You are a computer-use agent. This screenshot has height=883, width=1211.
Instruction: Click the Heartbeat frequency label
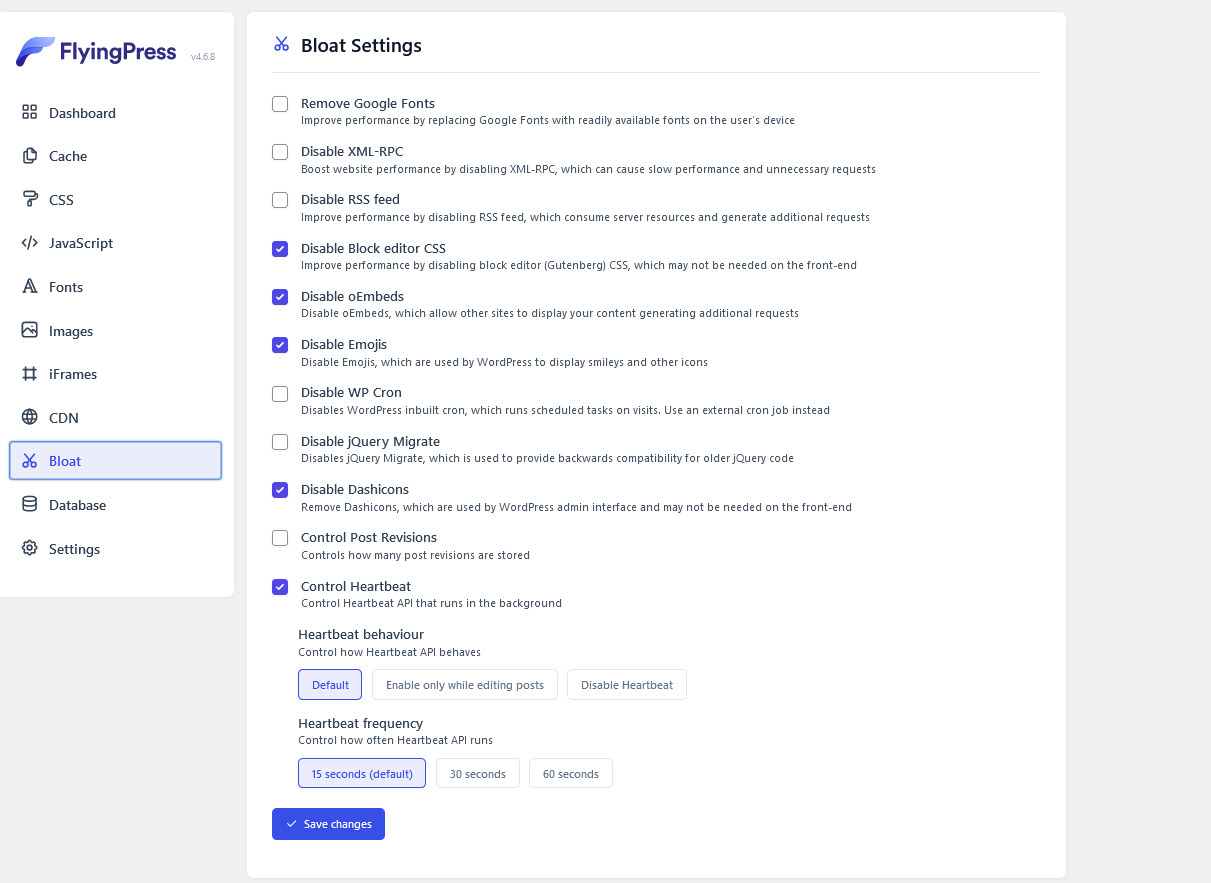[x=360, y=723]
